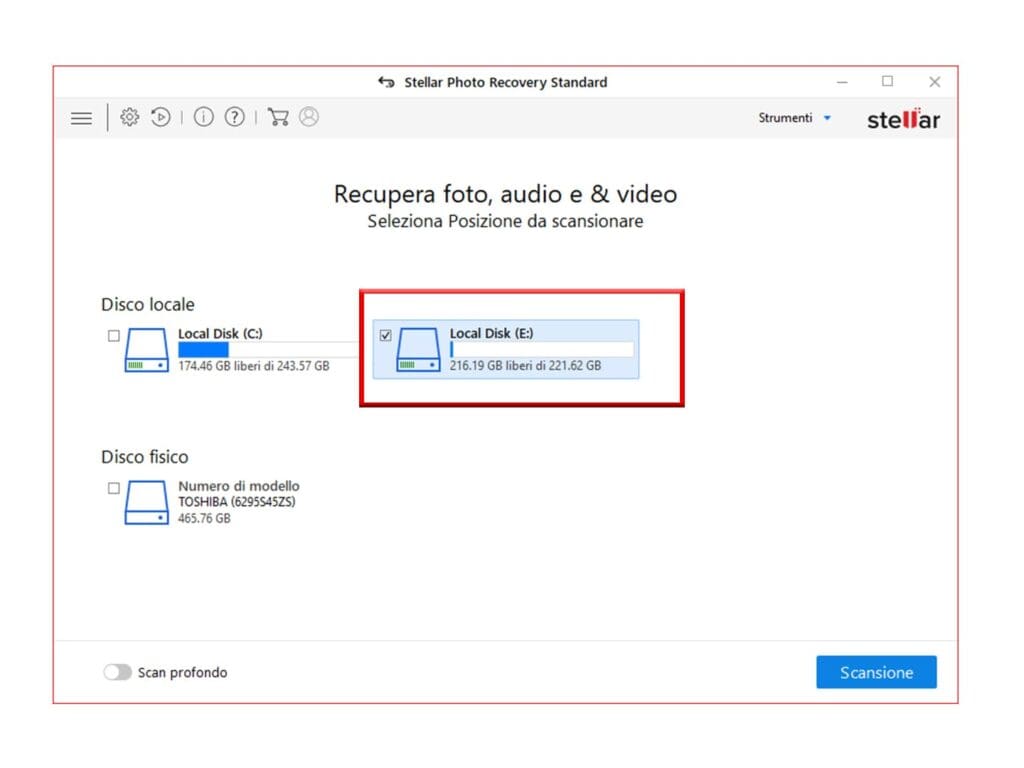Click the 'Numero di modello' label
The image size is (1024, 768).
[239, 487]
